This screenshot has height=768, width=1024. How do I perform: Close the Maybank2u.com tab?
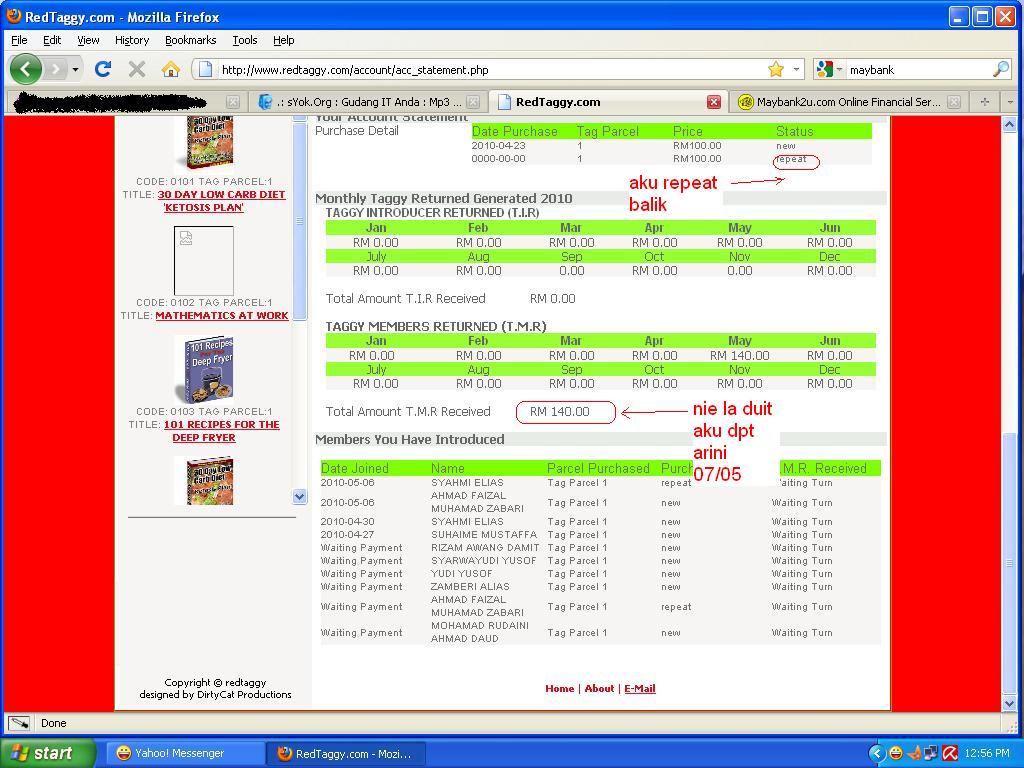click(954, 102)
